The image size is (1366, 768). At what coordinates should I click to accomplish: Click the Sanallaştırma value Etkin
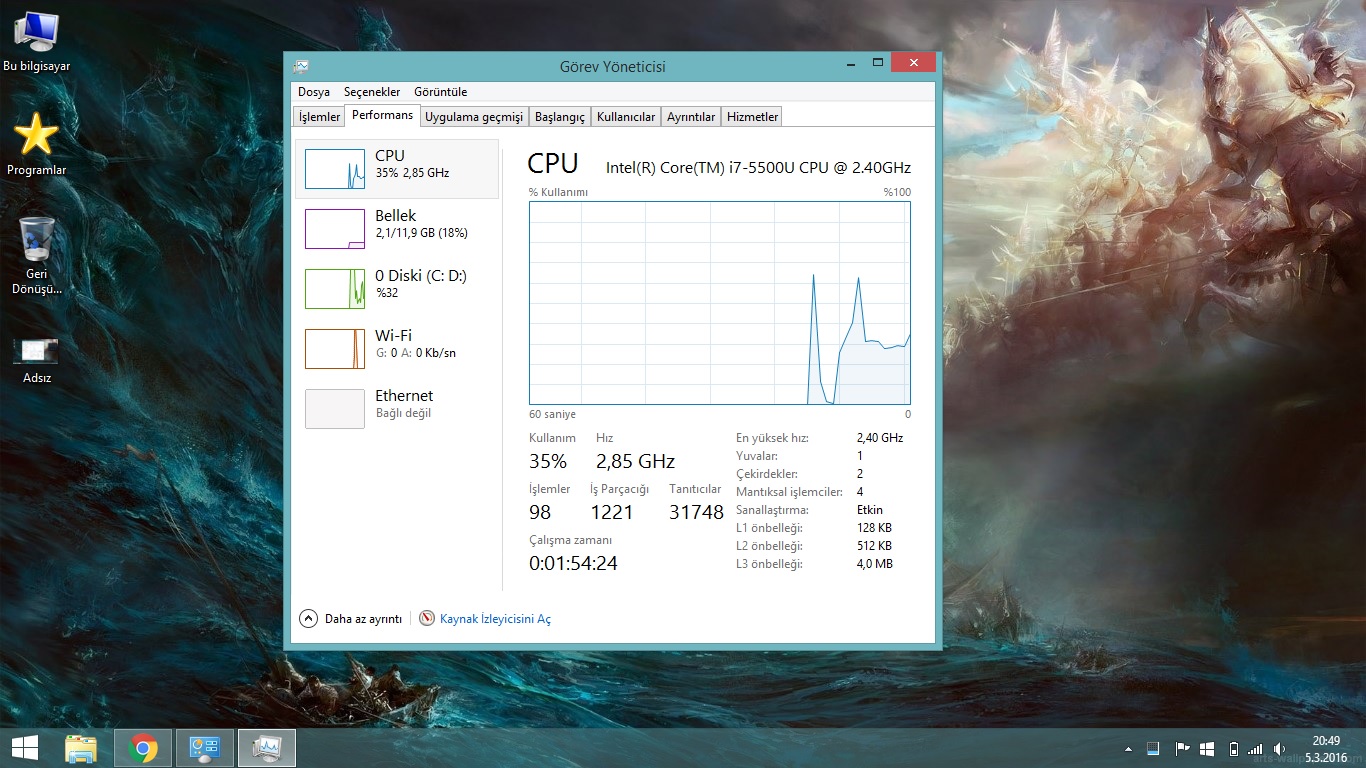[x=870, y=510]
